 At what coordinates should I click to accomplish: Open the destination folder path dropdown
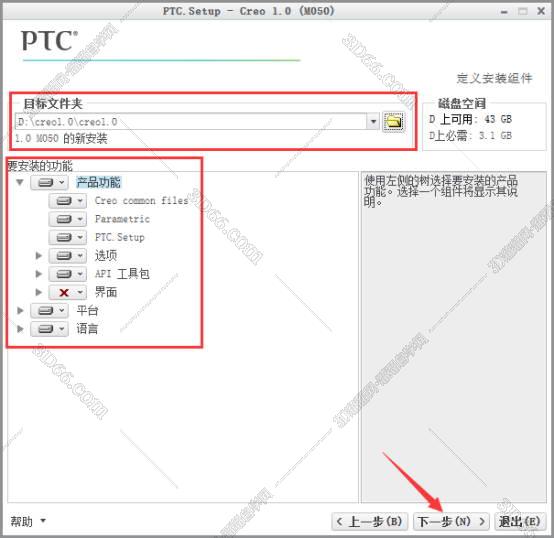(373, 122)
